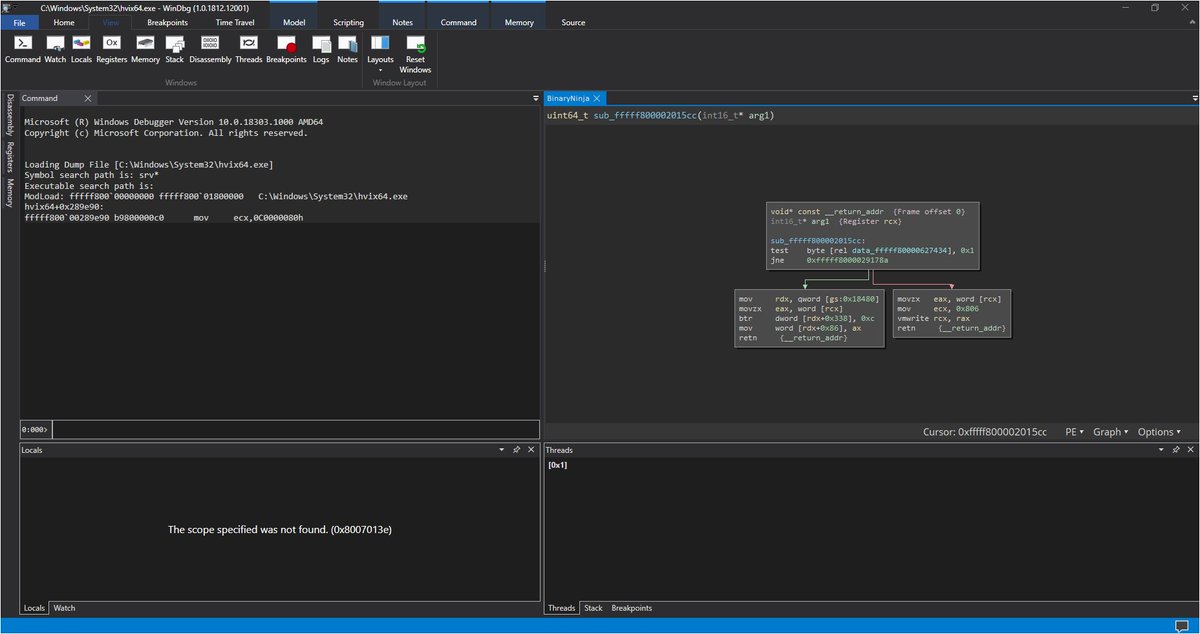
Task: Open the Model ribbon tab
Action: [294, 22]
